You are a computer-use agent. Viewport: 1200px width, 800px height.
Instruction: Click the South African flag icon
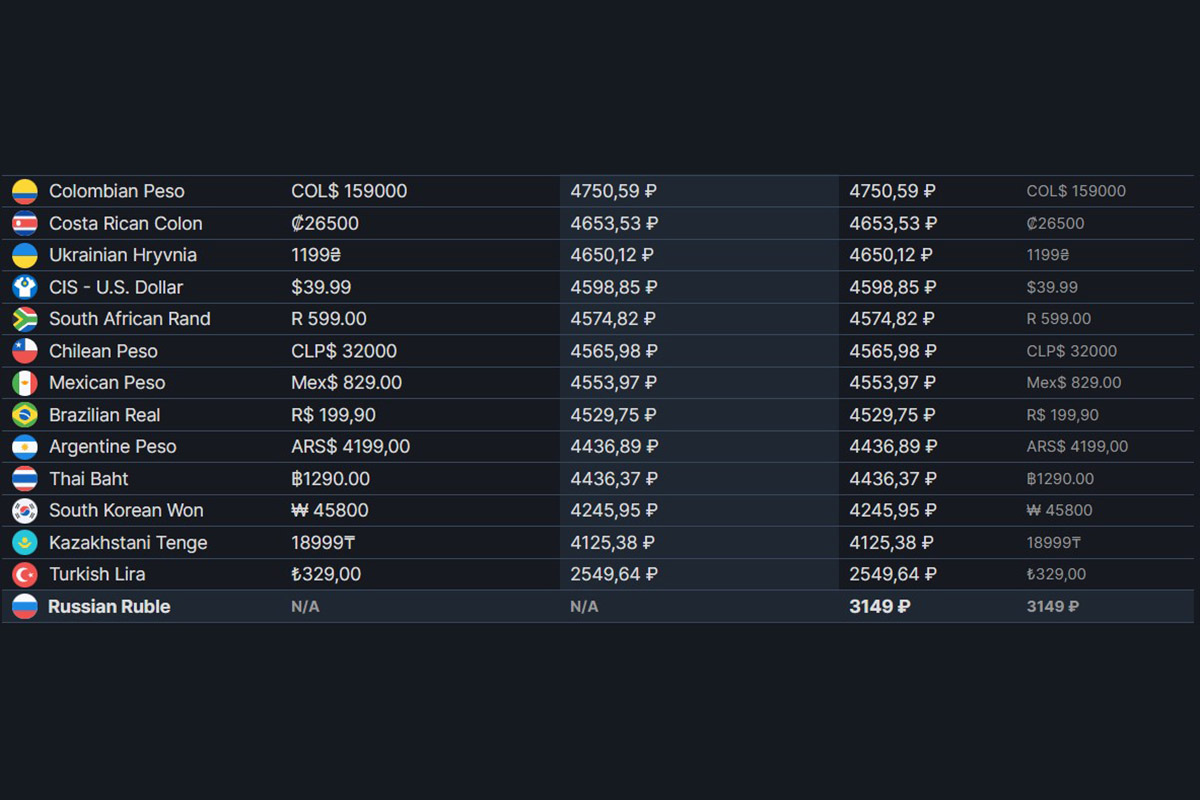coord(25,319)
